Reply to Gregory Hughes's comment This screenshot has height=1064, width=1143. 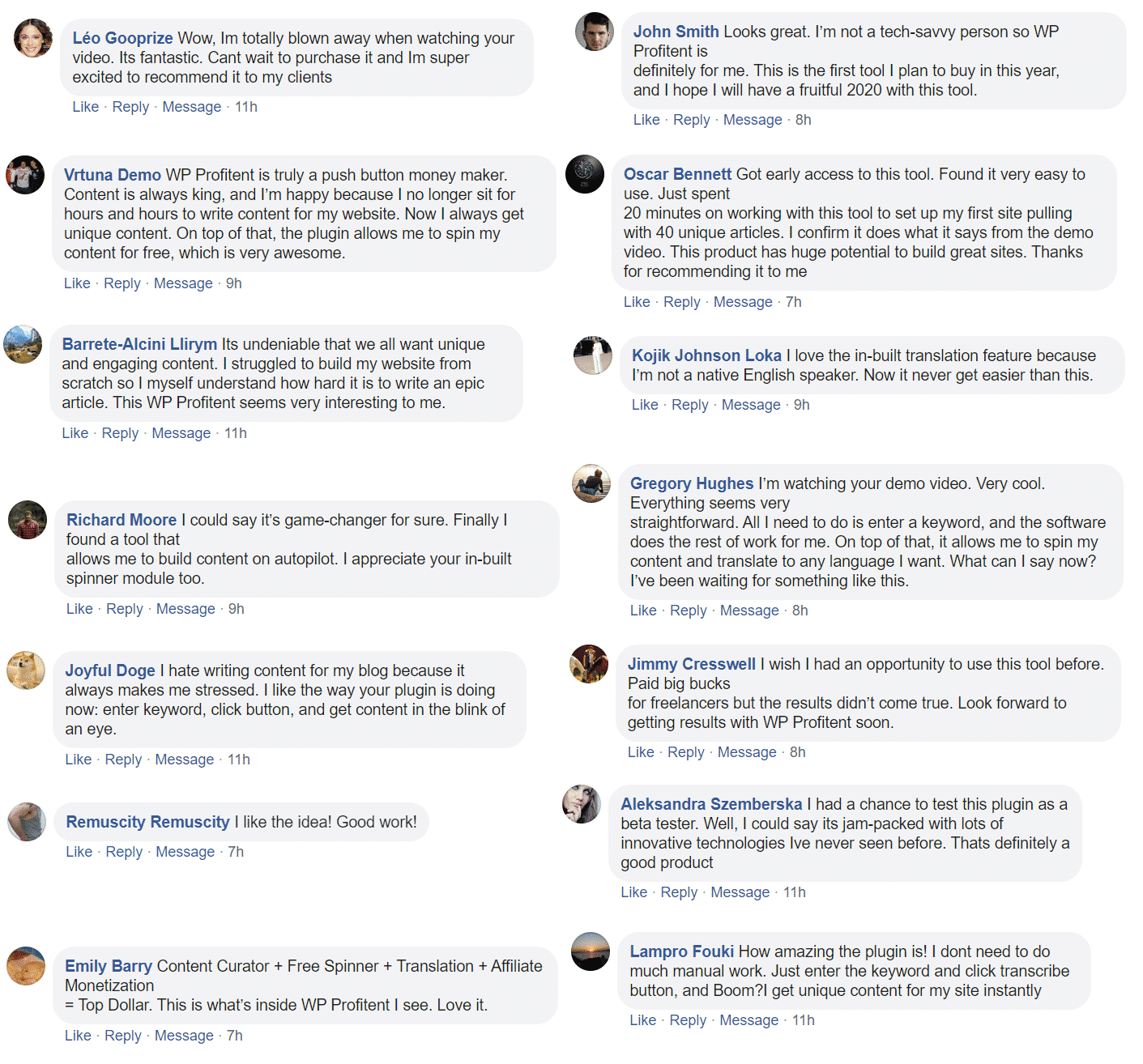click(689, 611)
